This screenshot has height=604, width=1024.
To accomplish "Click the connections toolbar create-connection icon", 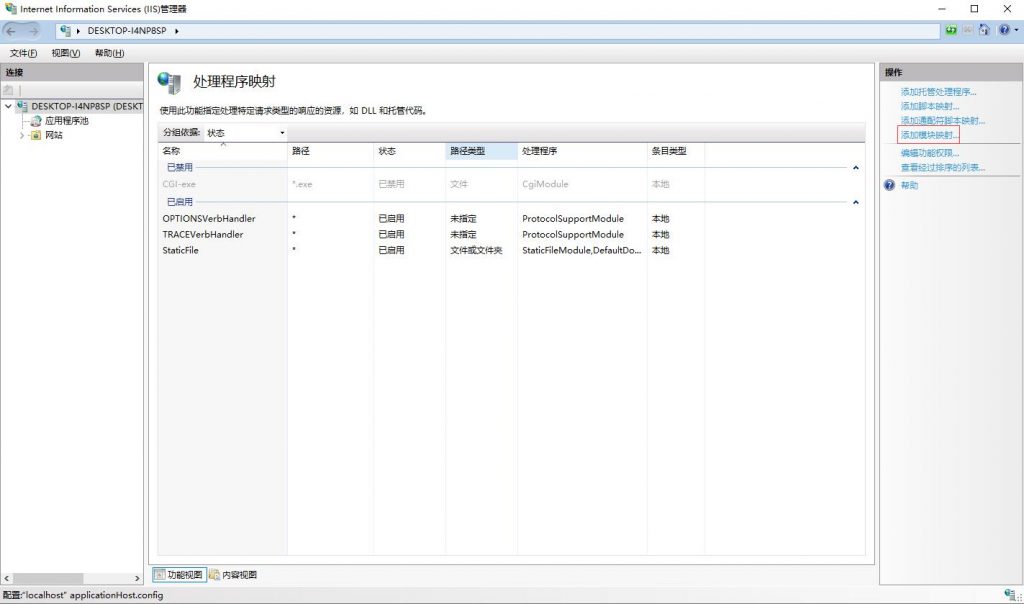I will [8, 89].
